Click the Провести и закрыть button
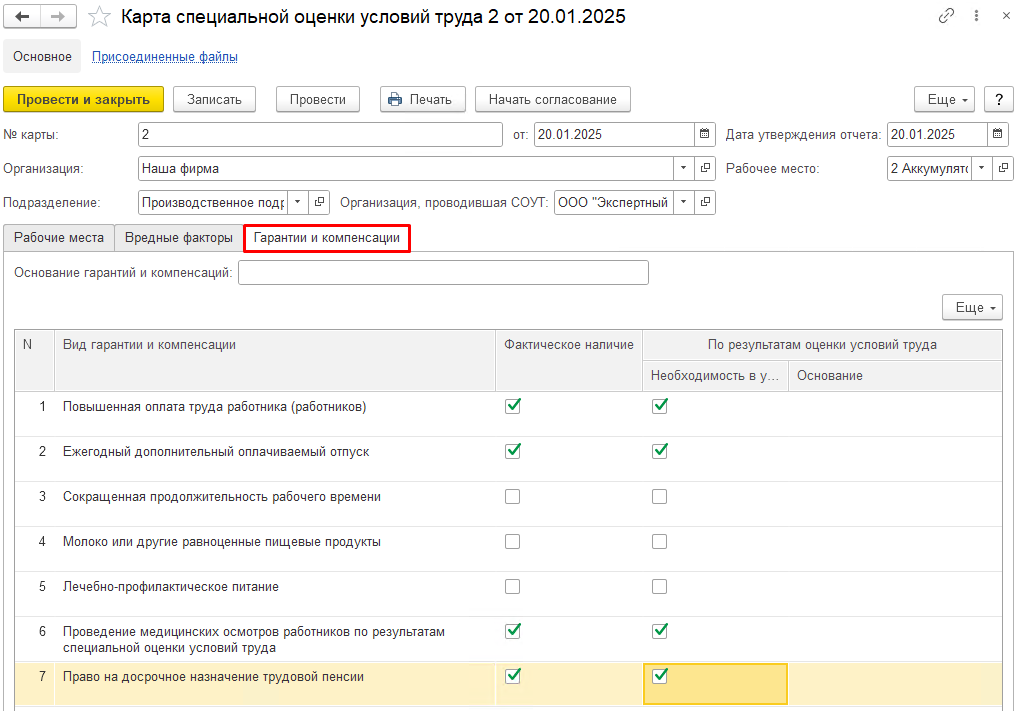1018x711 pixels. coord(83,99)
